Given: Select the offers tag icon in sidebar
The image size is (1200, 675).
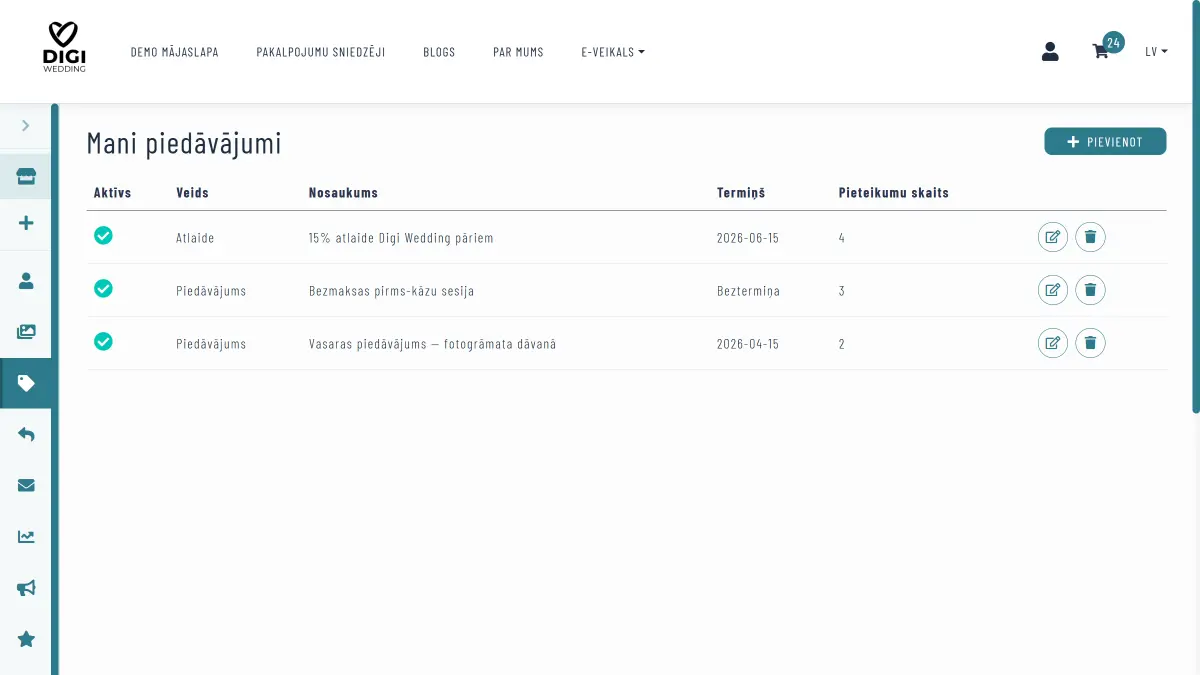Looking at the screenshot, I should 26,383.
